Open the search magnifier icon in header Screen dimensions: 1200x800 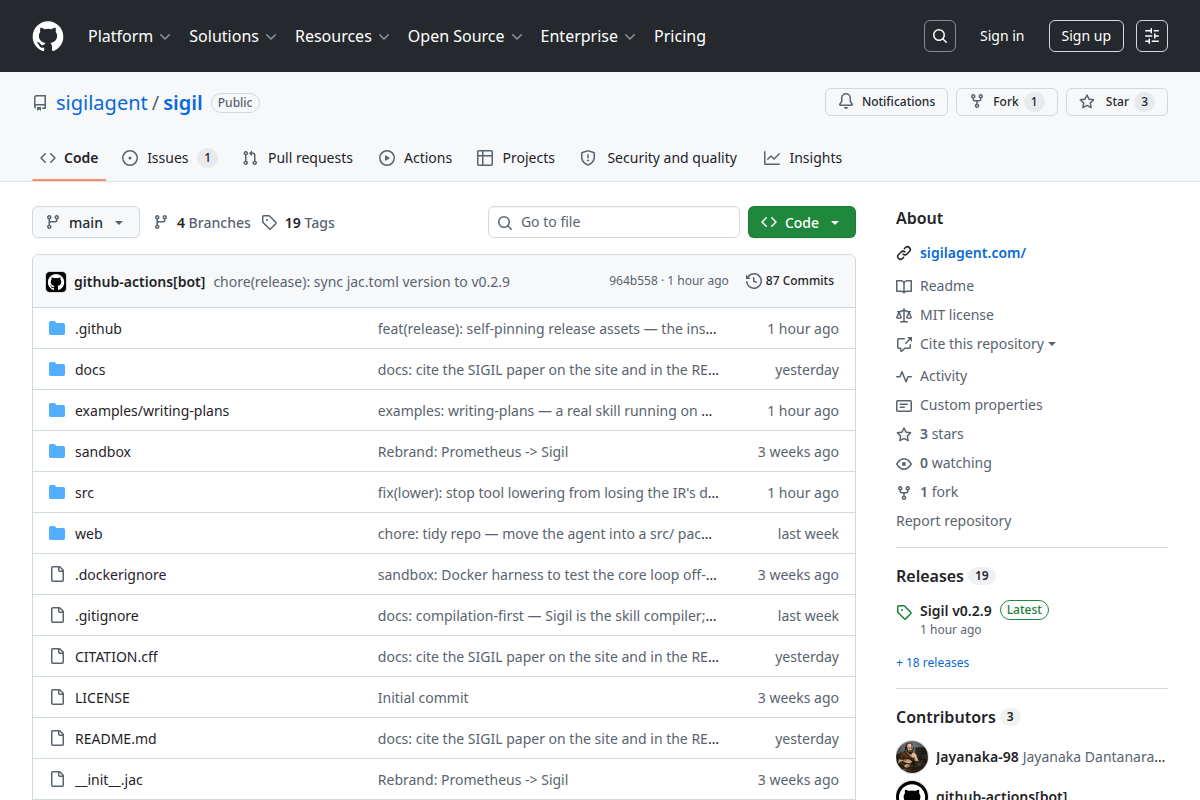(940, 36)
